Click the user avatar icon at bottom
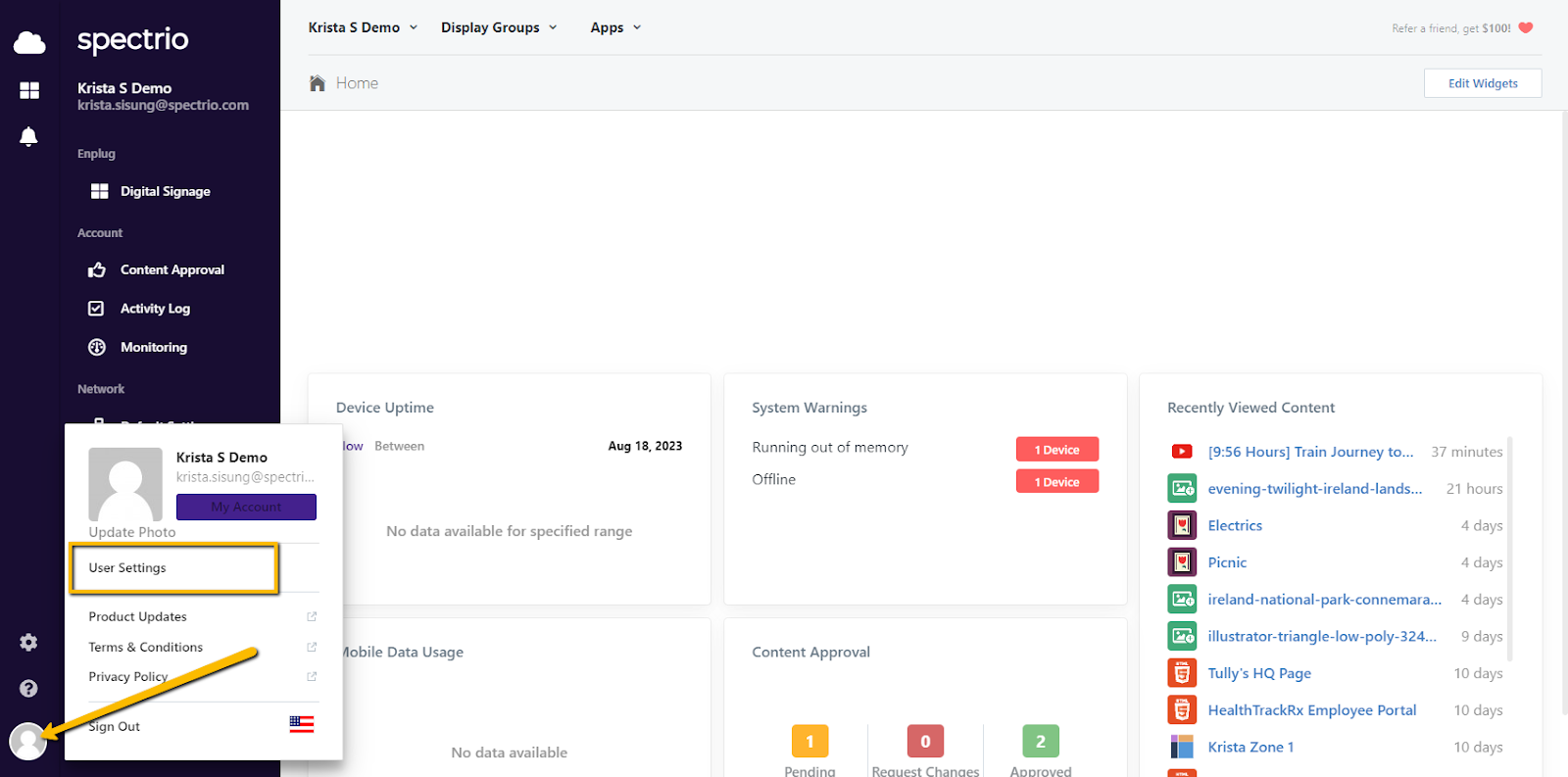Image resolution: width=1568 pixels, height=777 pixels. (x=28, y=741)
